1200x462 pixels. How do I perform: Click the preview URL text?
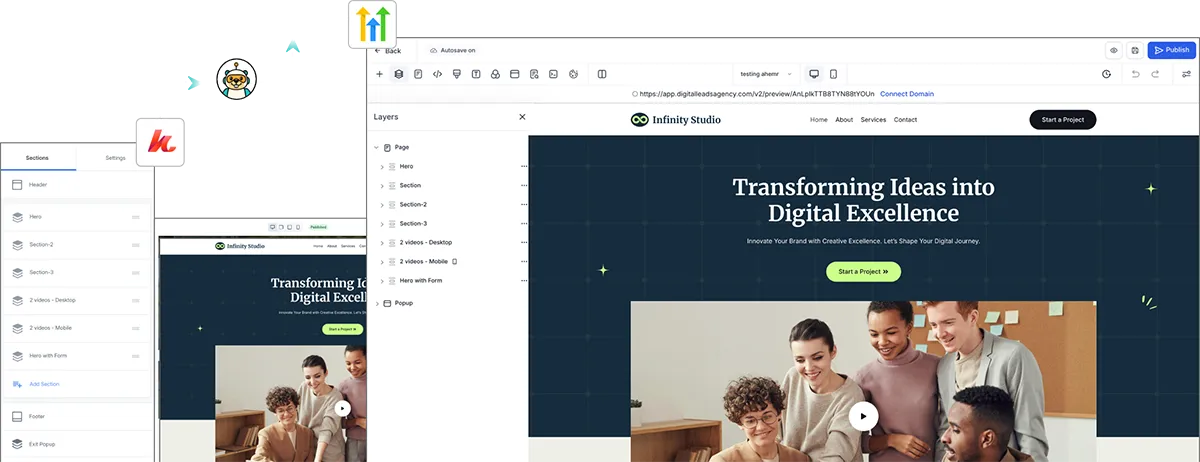pos(757,94)
